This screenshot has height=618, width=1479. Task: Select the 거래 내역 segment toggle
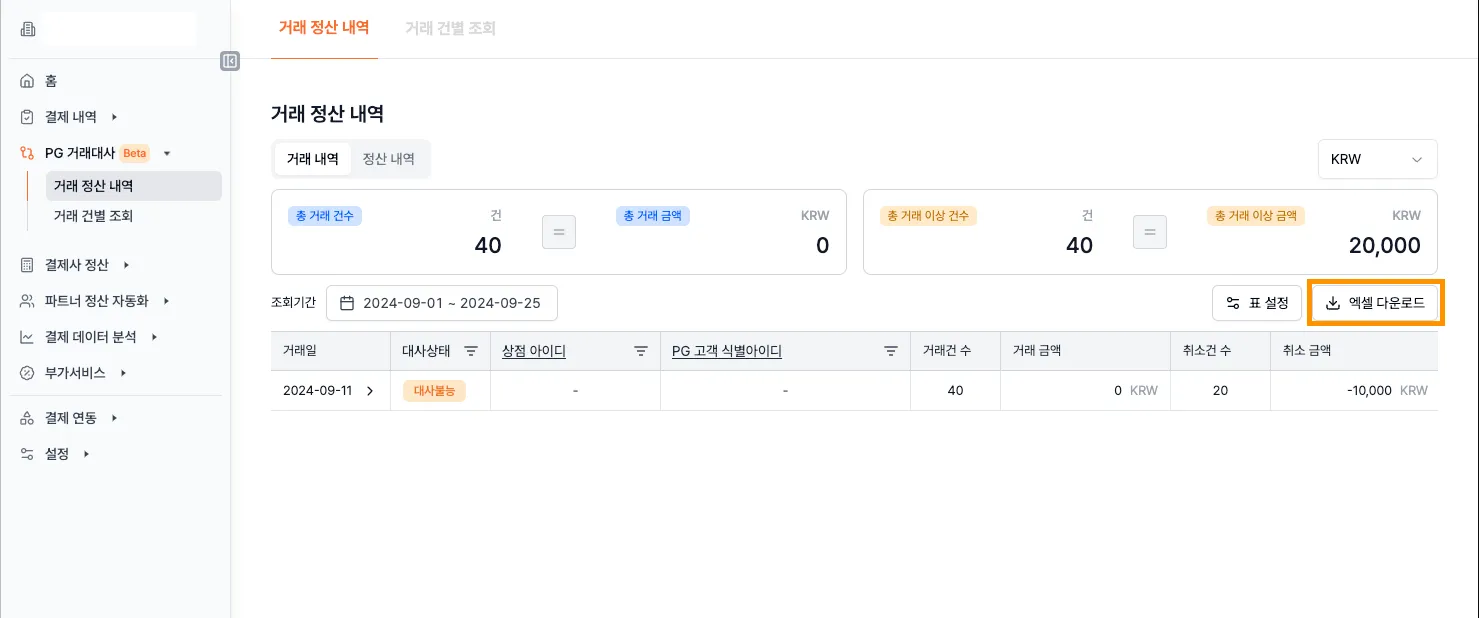[x=313, y=159]
